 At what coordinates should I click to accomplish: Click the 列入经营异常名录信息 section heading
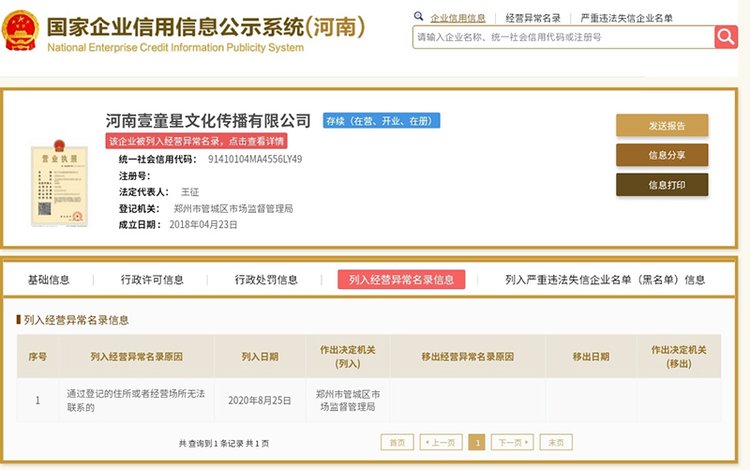[x=76, y=320]
